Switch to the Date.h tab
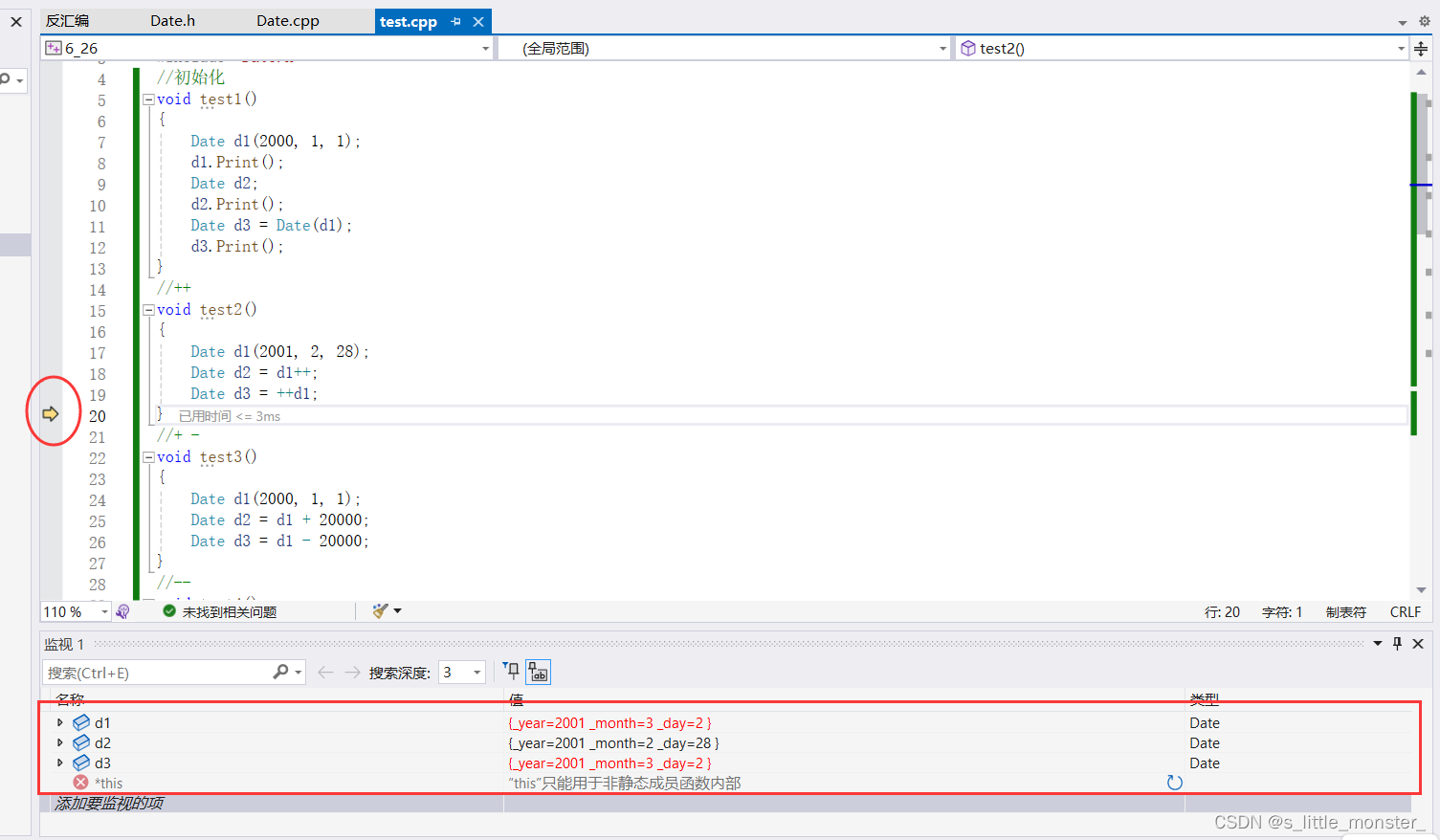 (x=172, y=21)
